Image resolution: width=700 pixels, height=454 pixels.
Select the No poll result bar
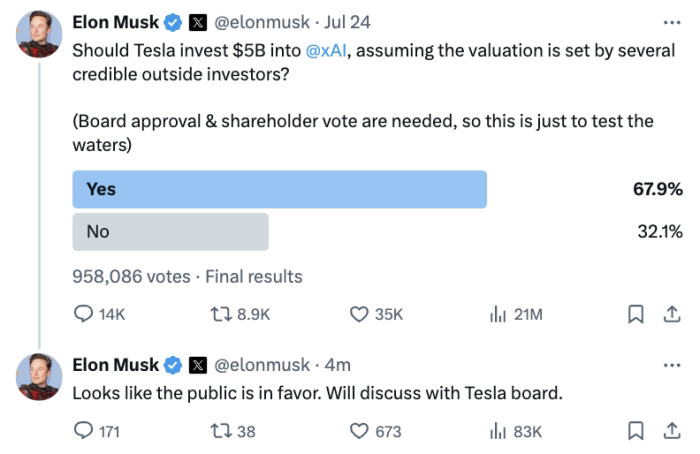pos(171,231)
